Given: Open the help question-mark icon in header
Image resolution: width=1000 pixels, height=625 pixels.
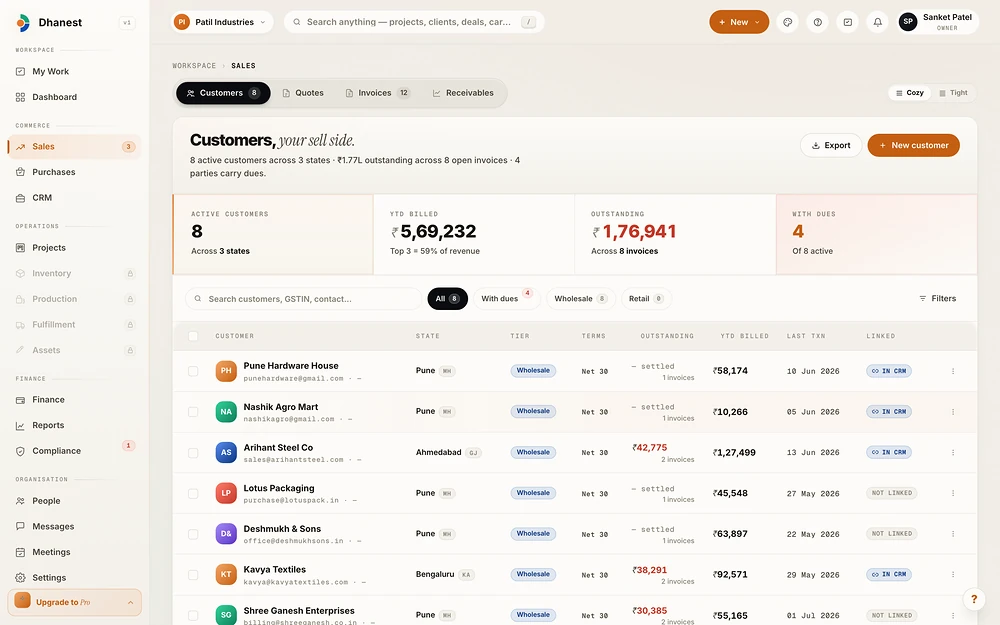Looking at the screenshot, I should tap(818, 22).
